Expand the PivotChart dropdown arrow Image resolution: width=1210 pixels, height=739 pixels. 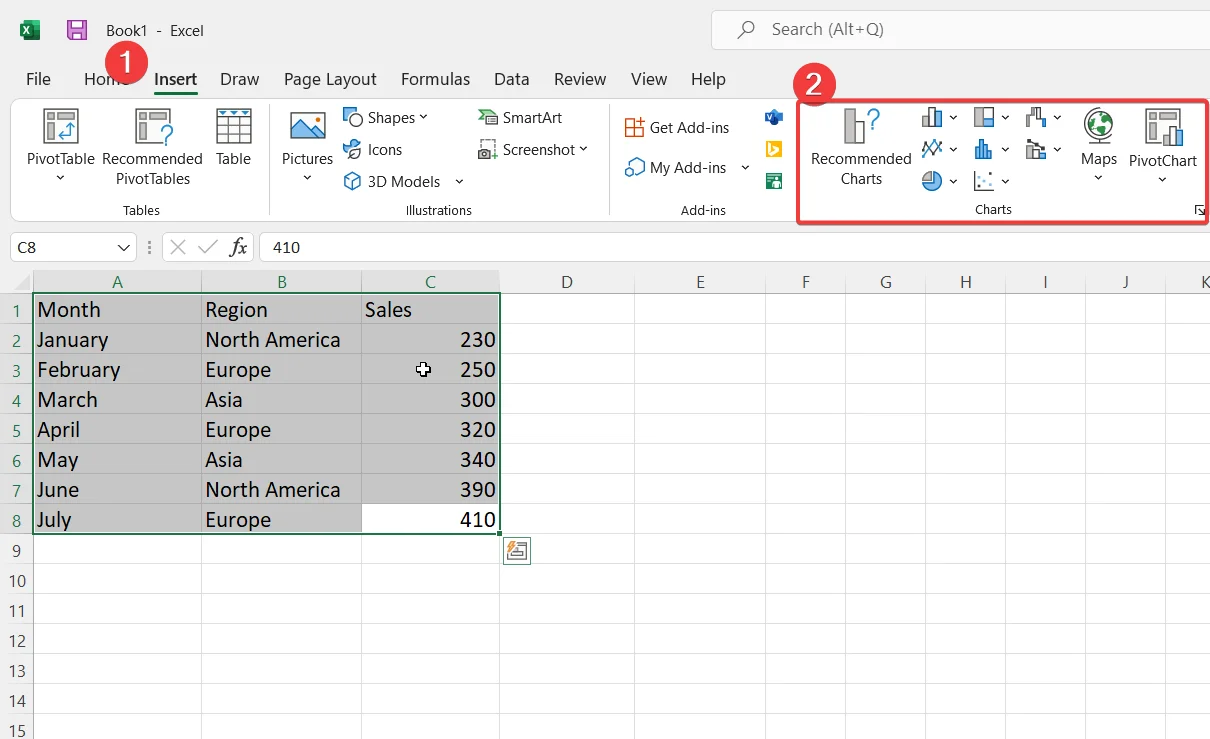pyautogui.click(x=1163, y=179)
